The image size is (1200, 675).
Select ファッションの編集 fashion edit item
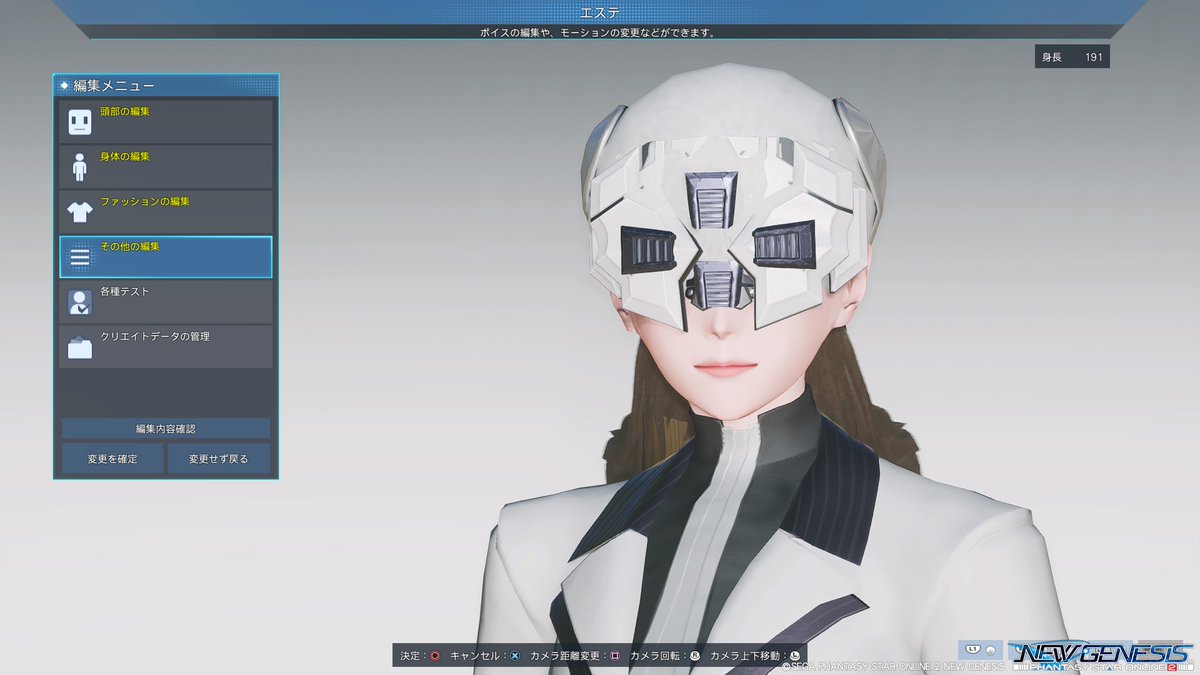tap(166, 212)
